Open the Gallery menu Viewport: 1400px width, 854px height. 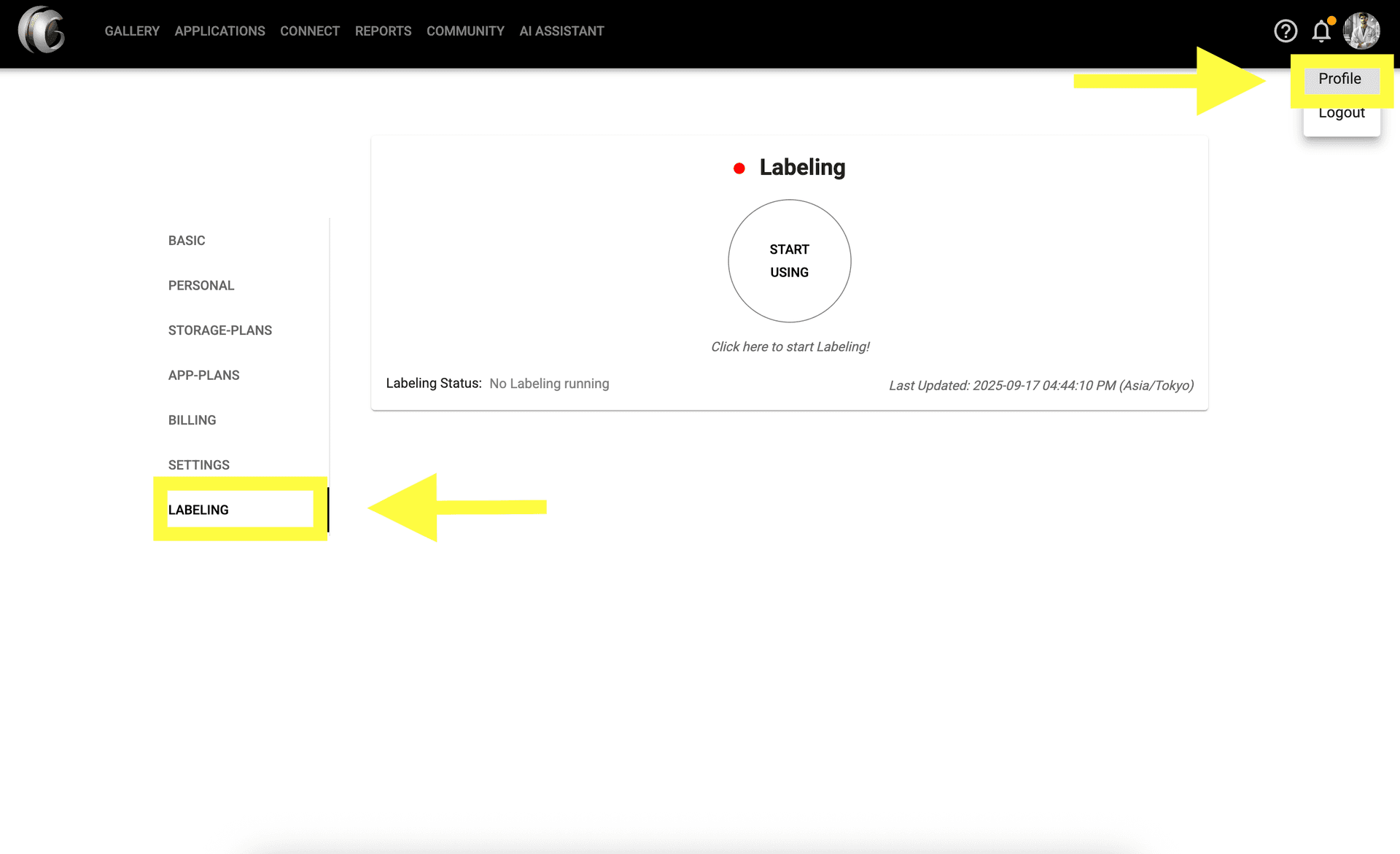[132, 31]
